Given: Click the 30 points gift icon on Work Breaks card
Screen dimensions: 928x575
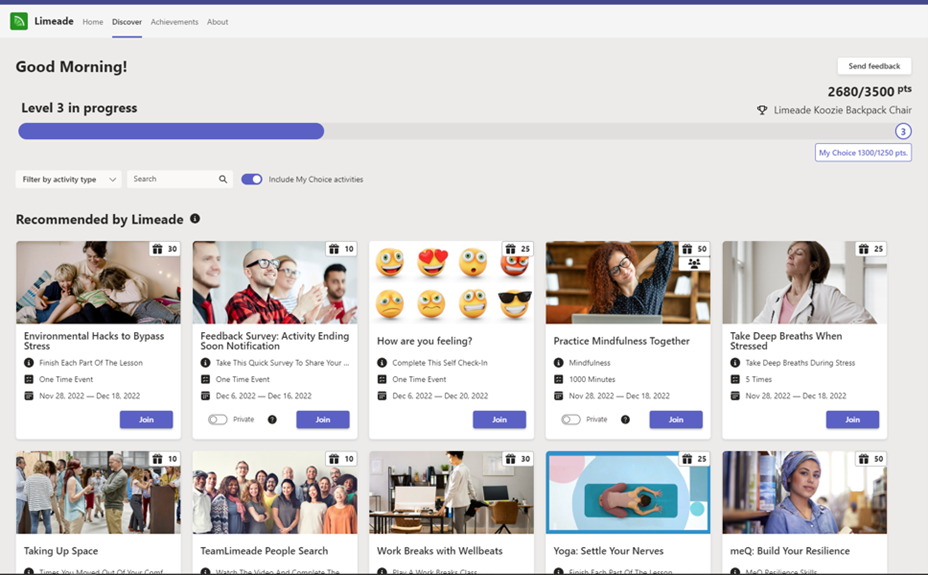Looking at the screenshot, I should tap(511, 459).
